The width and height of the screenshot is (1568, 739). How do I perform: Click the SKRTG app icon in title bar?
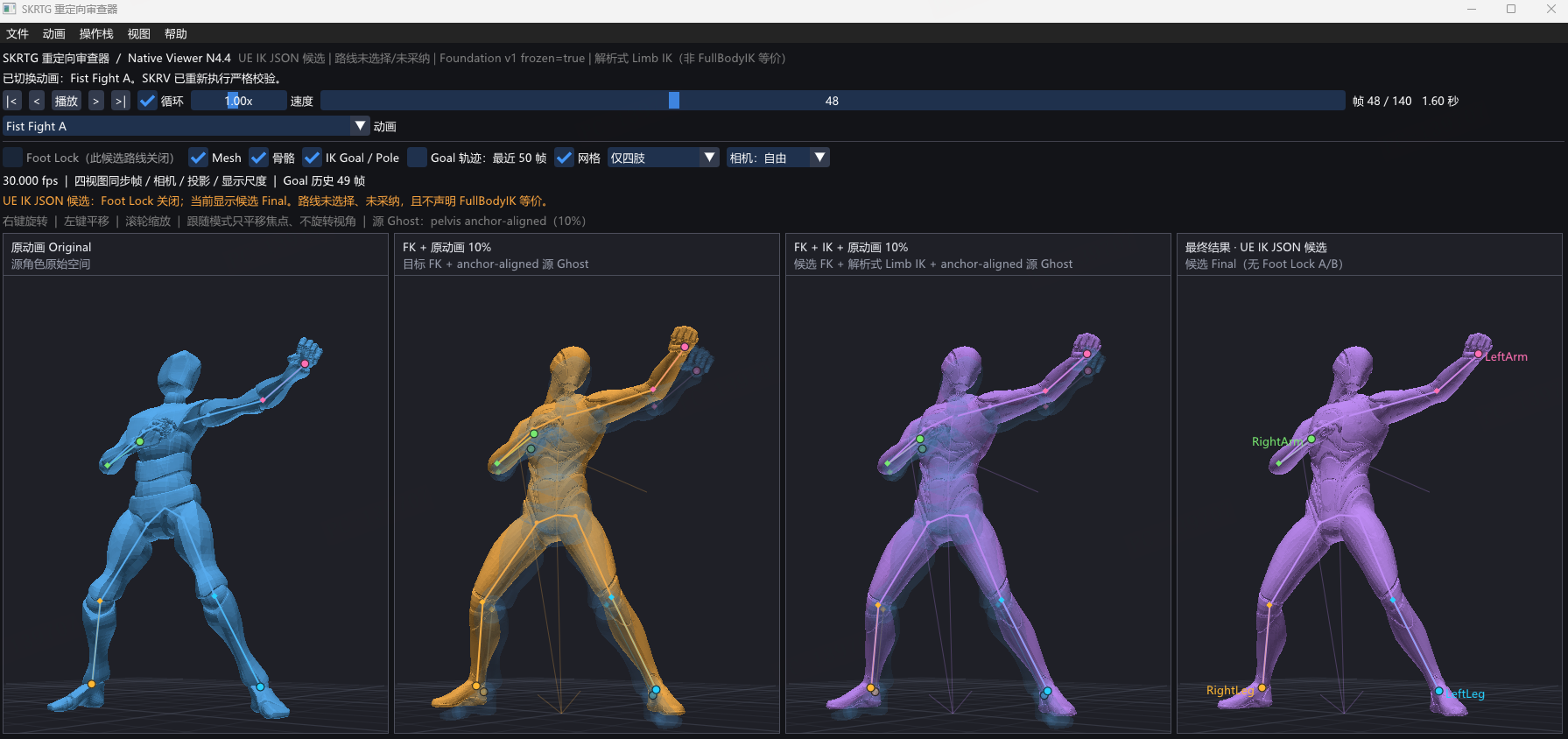[x=10, y=9]
